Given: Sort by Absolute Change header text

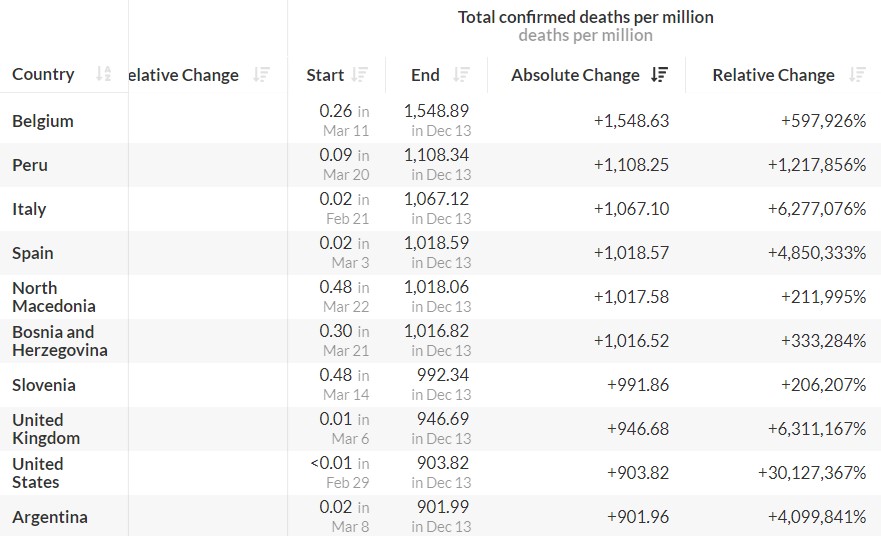Looking at the screenshot, I should (575, 75).
